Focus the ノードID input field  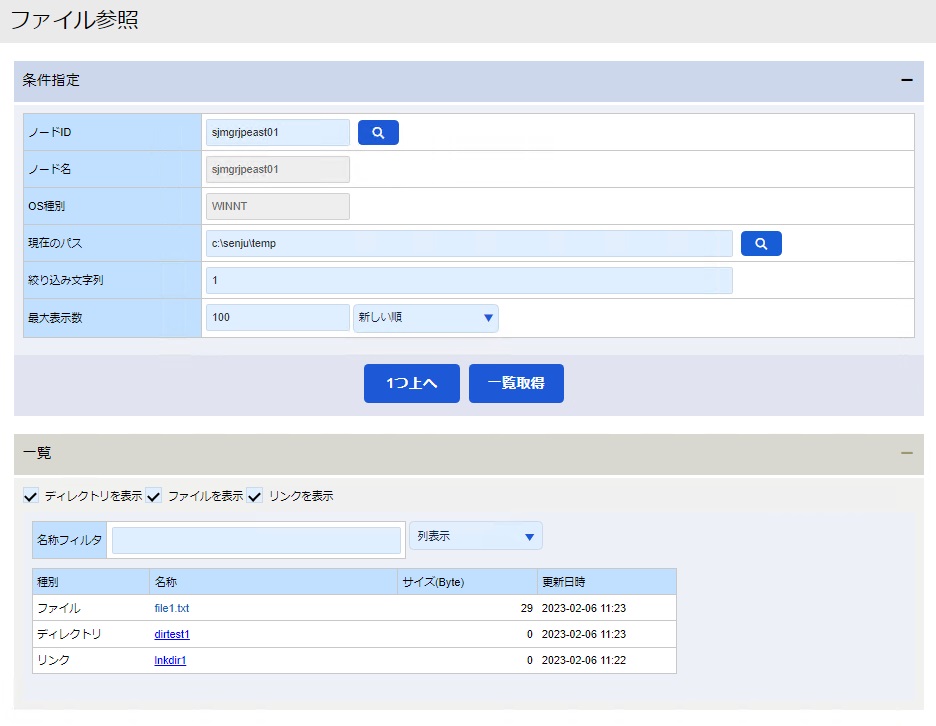(278, 133)
